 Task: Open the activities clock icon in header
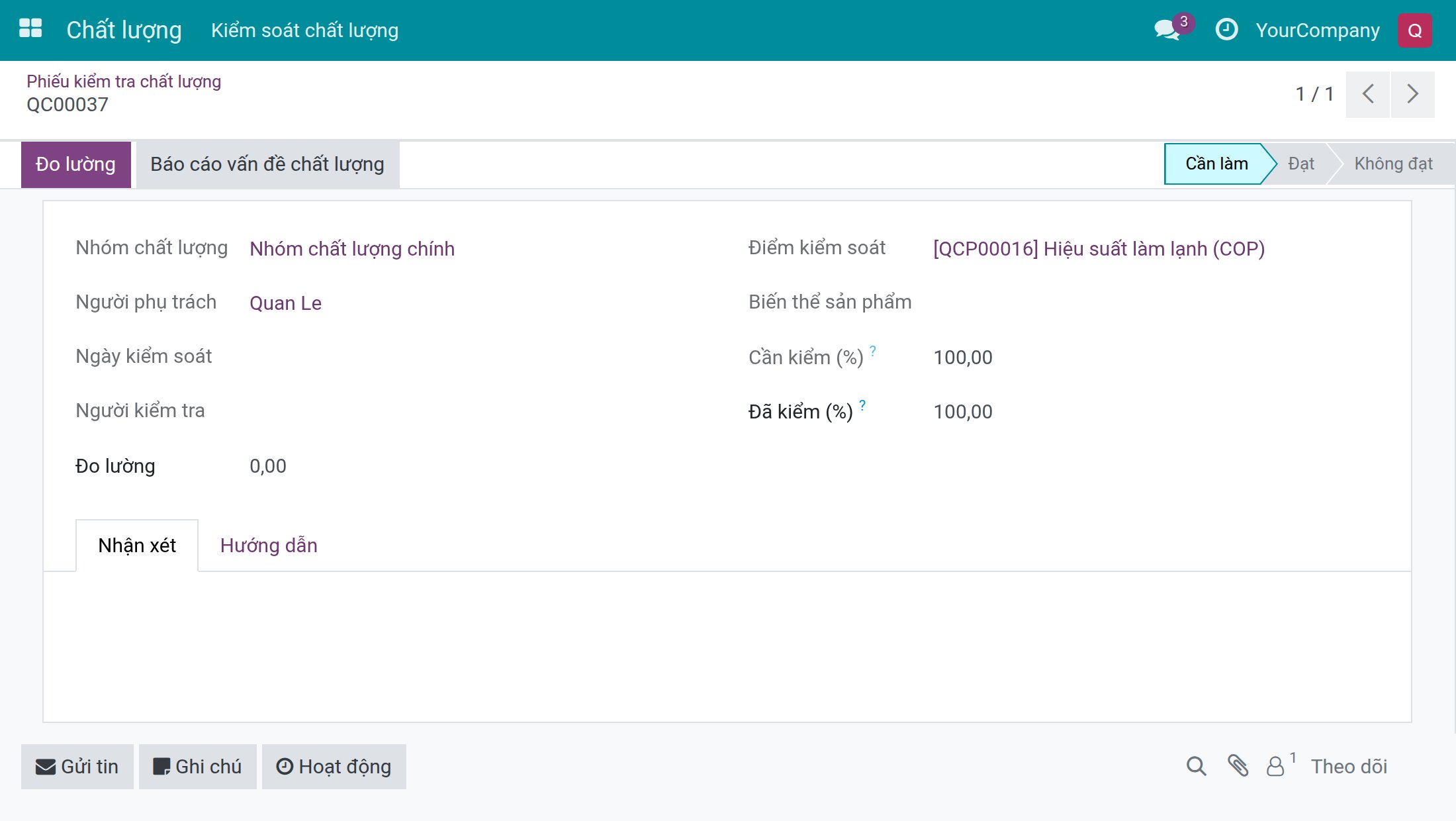coord(1226,30)
